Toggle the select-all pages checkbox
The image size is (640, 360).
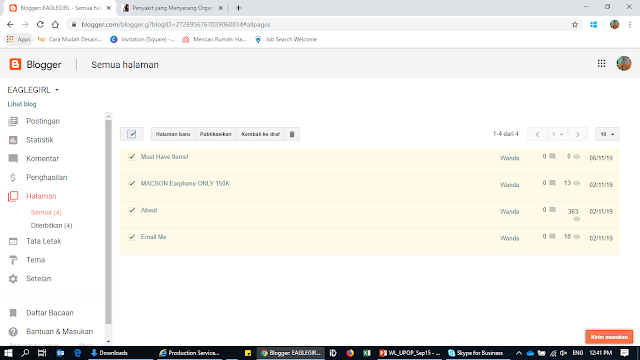(x=132, y=134)
